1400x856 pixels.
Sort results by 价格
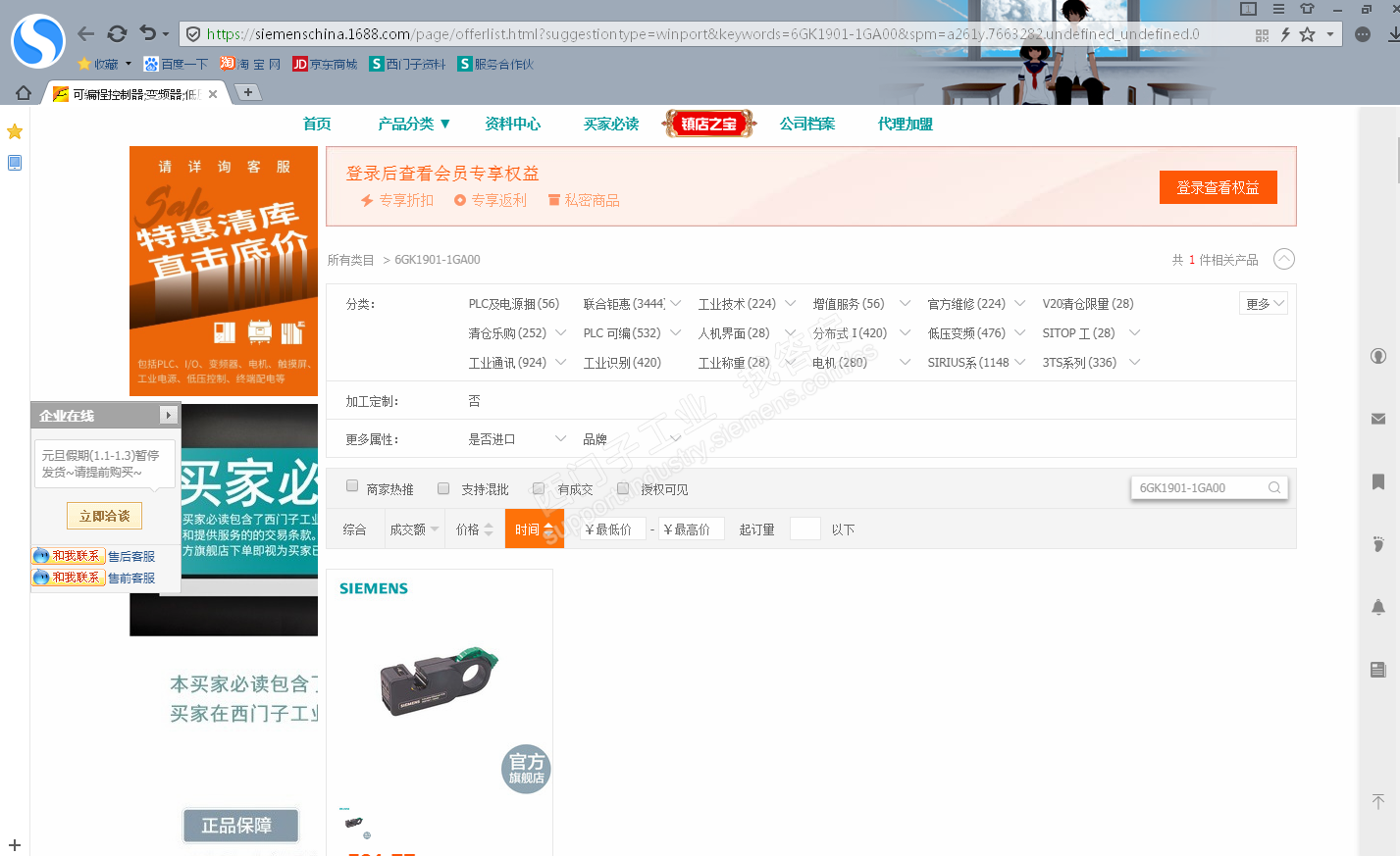pos(475,529)
